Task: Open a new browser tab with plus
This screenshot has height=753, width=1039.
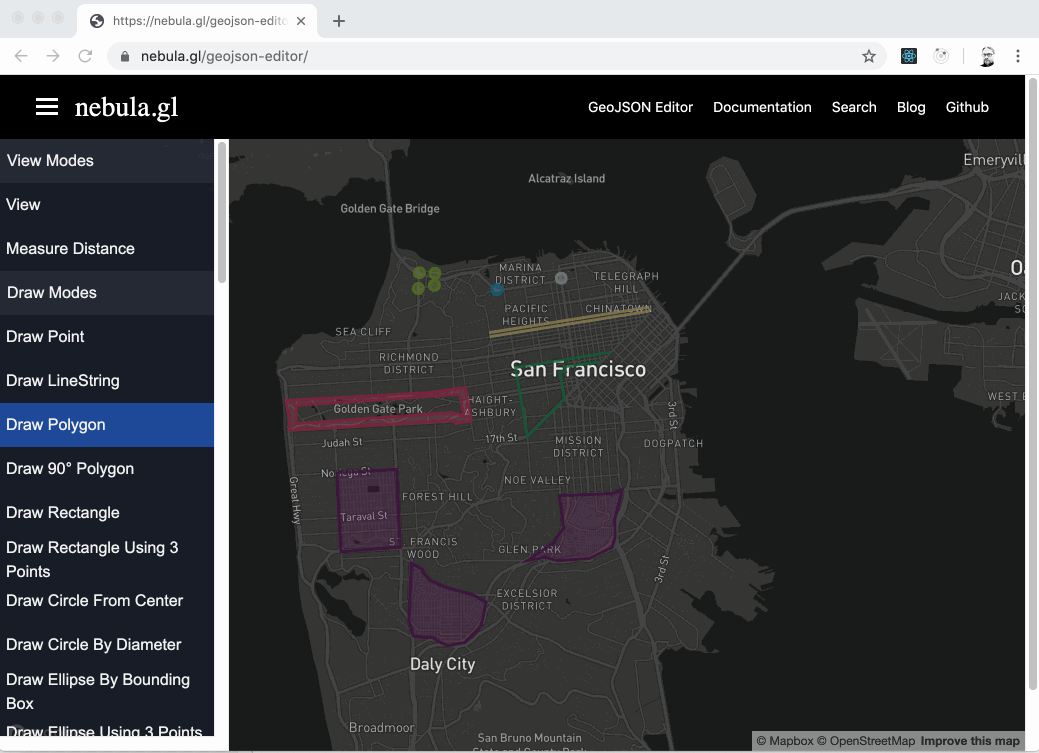Action: point(339,21)
